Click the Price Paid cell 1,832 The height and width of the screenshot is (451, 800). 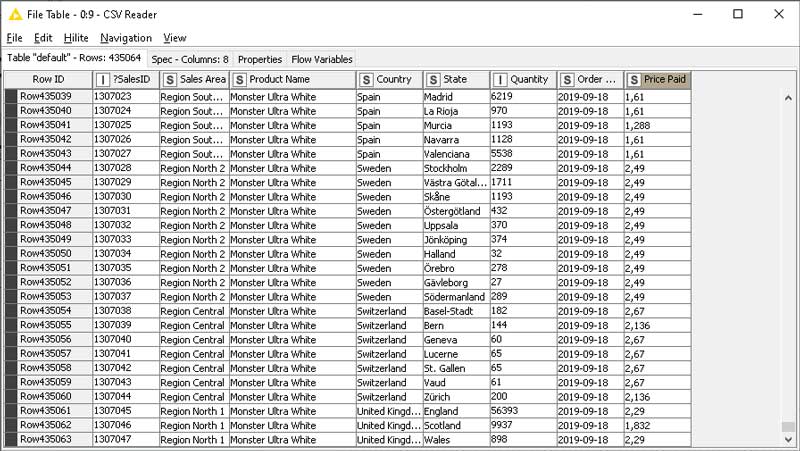658,425
